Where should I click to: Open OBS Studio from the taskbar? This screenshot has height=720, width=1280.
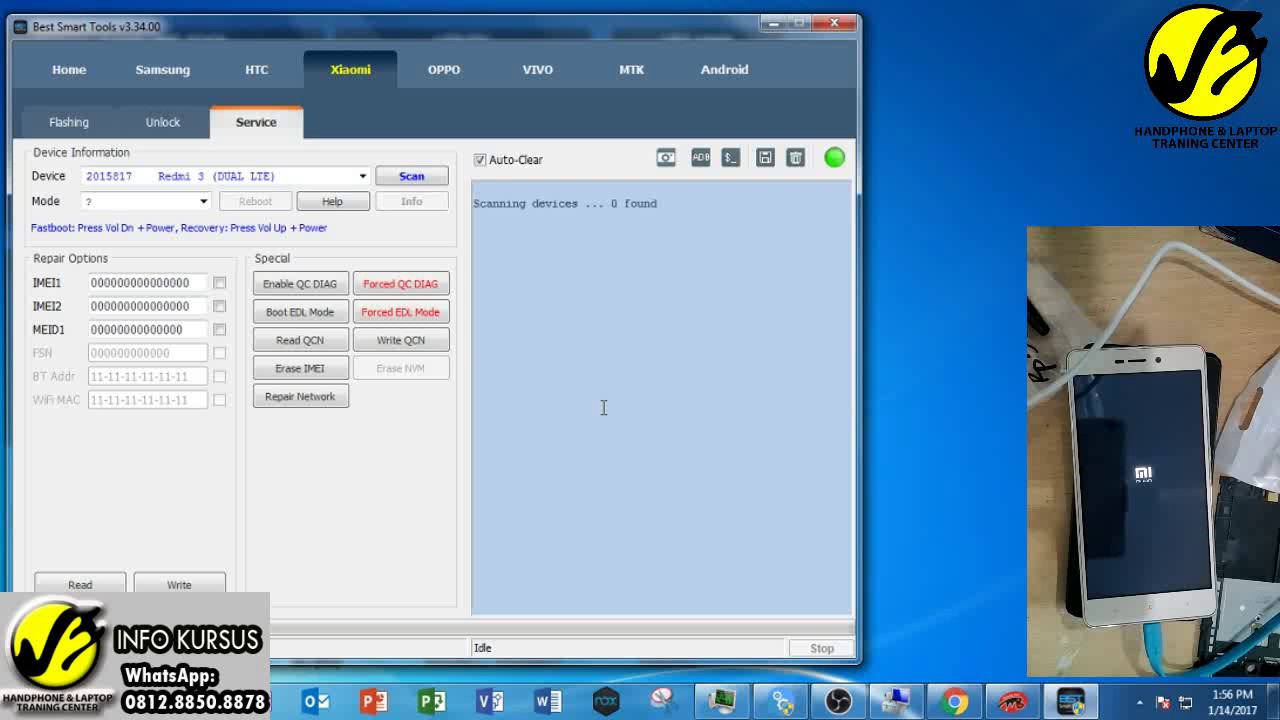tap(838, 701)
